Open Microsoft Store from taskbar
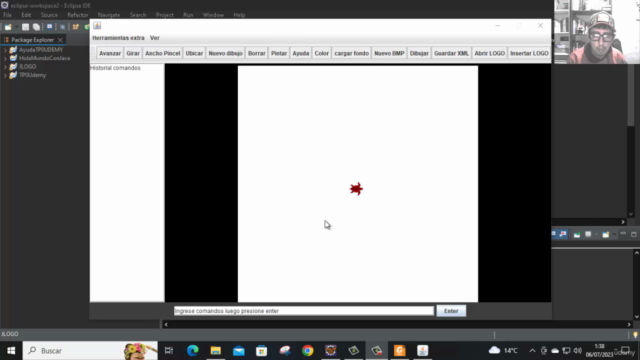This screenshot has width=640, height=360. [262, 351]
